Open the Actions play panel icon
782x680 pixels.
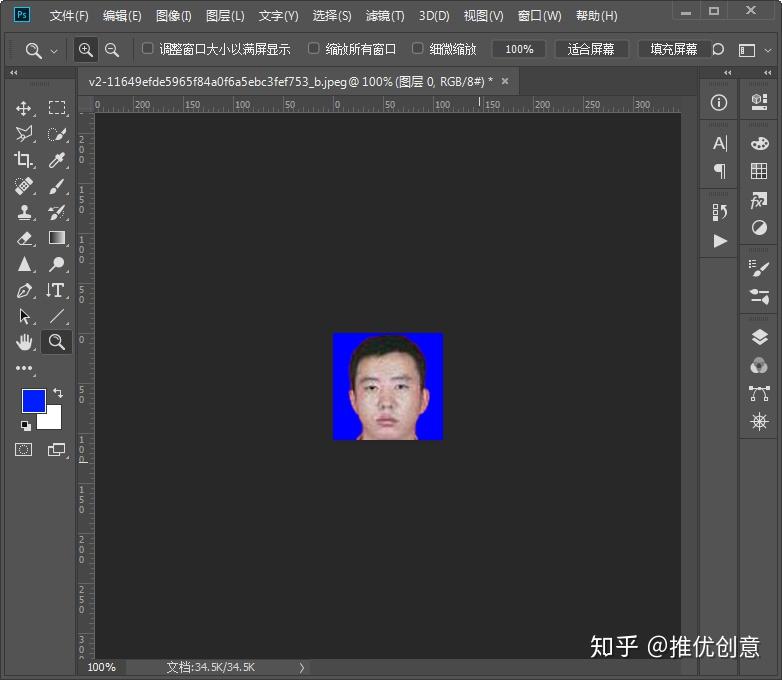pyautogui.click(x=720, y=241)
